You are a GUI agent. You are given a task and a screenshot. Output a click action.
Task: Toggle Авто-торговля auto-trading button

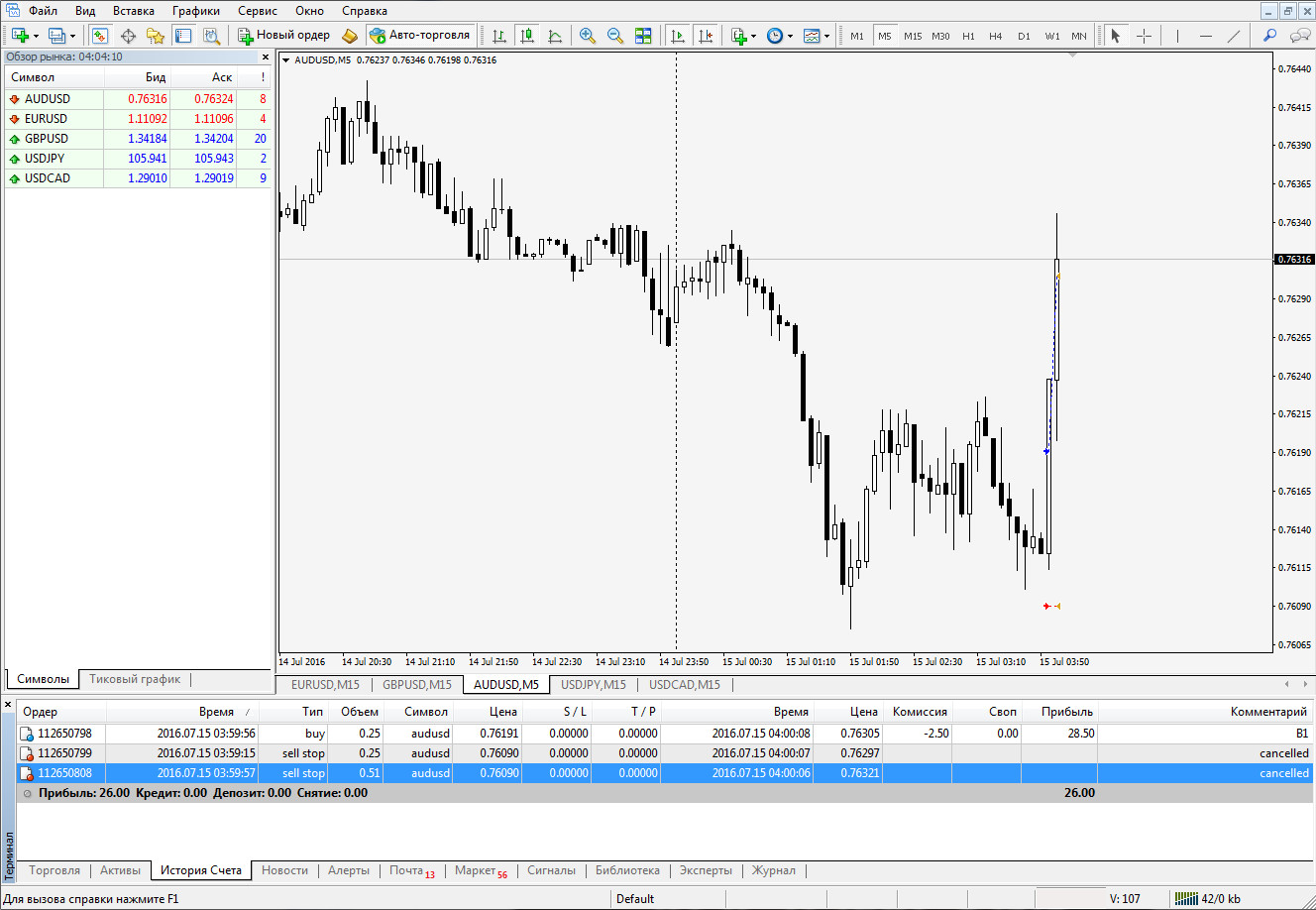[419, 36]
